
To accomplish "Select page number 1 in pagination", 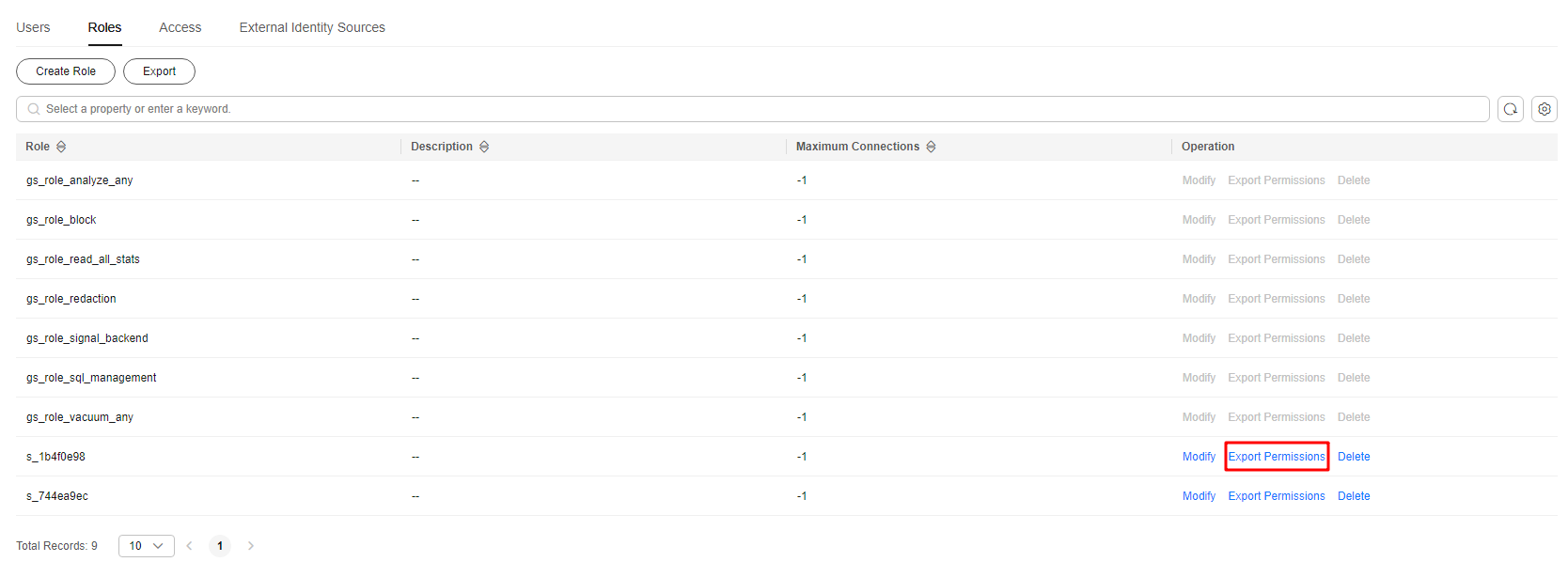I will coord(220,546).
